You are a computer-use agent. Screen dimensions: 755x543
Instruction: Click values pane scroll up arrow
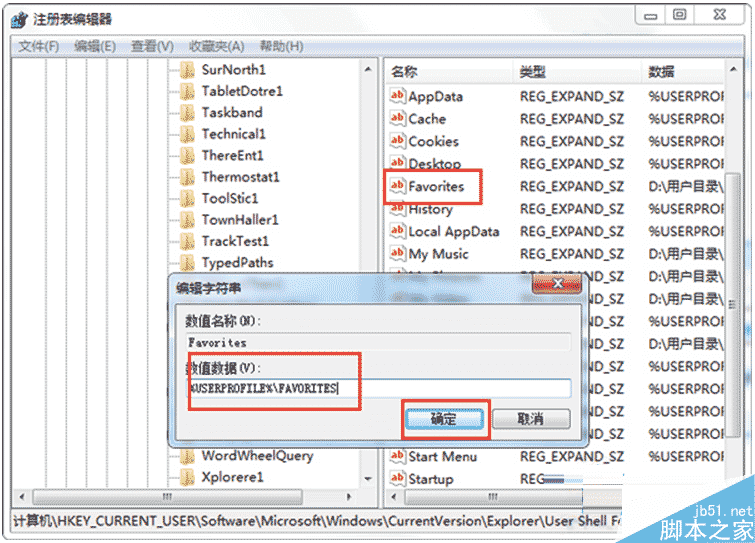pos(733,69)
